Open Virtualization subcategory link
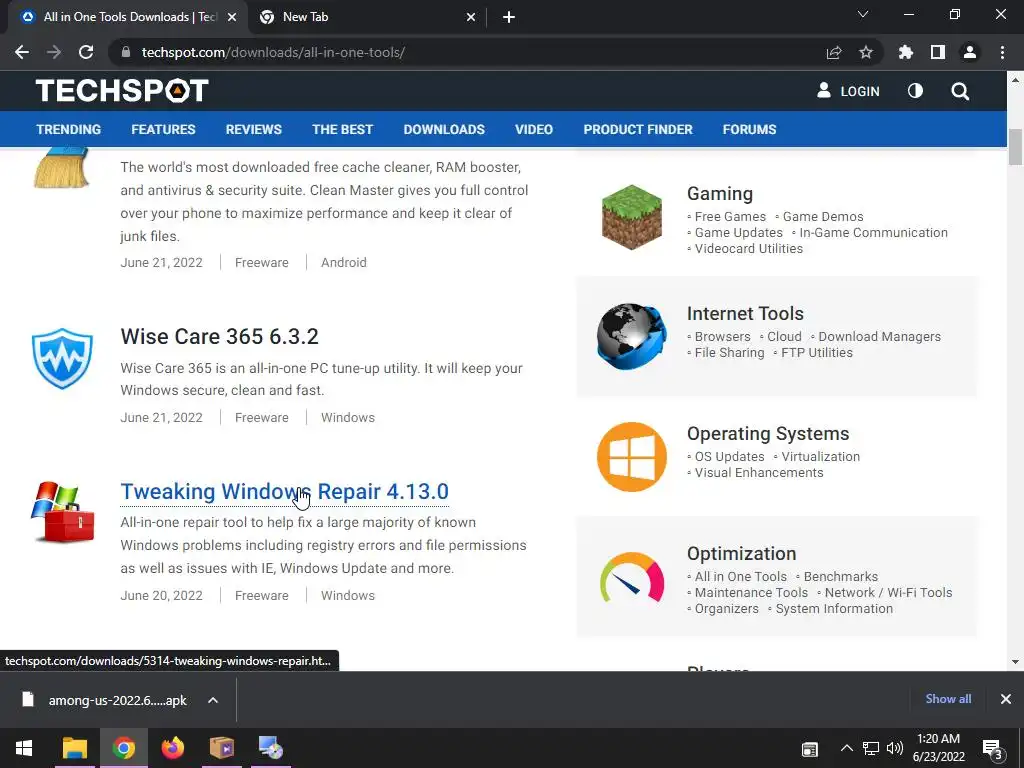The image size is (1024, 768). click(x=820, y=457)
